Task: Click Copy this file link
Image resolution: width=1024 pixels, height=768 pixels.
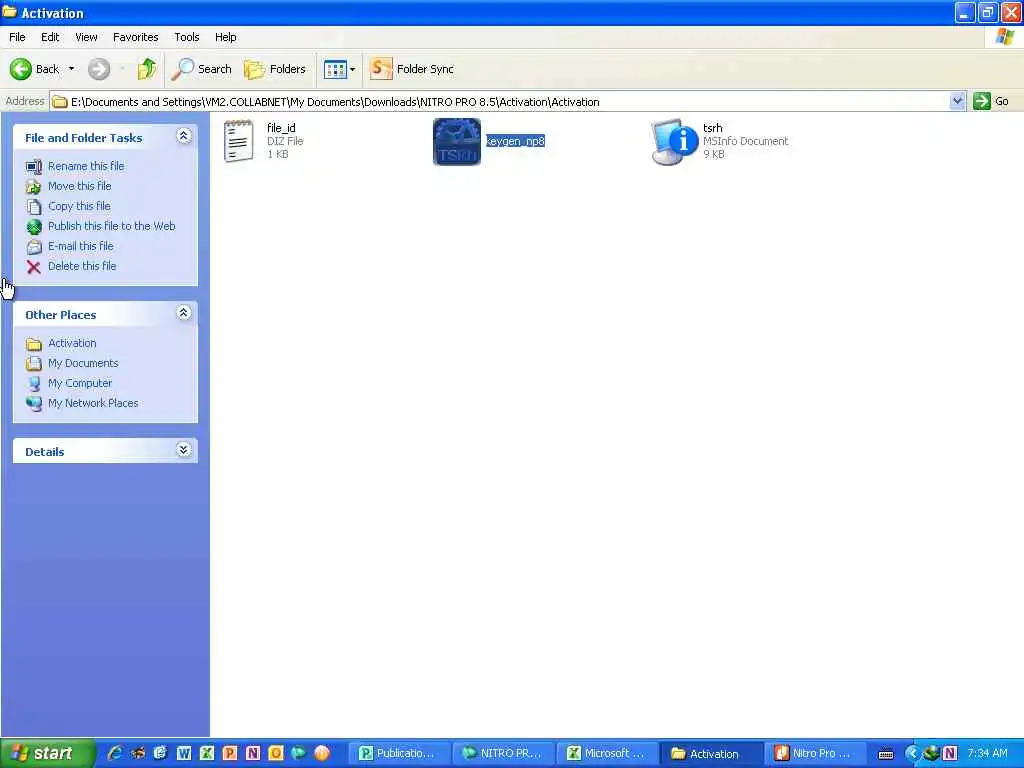Action: [79, 206]
